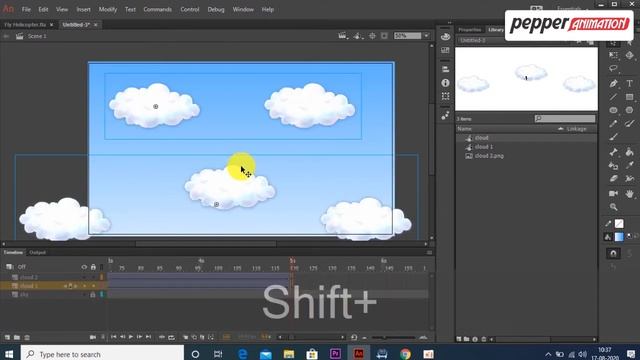Image resolution: width=640 pixels, height=360 pixels.
Task: Select the 3D Rotation tool
Action: [x=629, y=56]
